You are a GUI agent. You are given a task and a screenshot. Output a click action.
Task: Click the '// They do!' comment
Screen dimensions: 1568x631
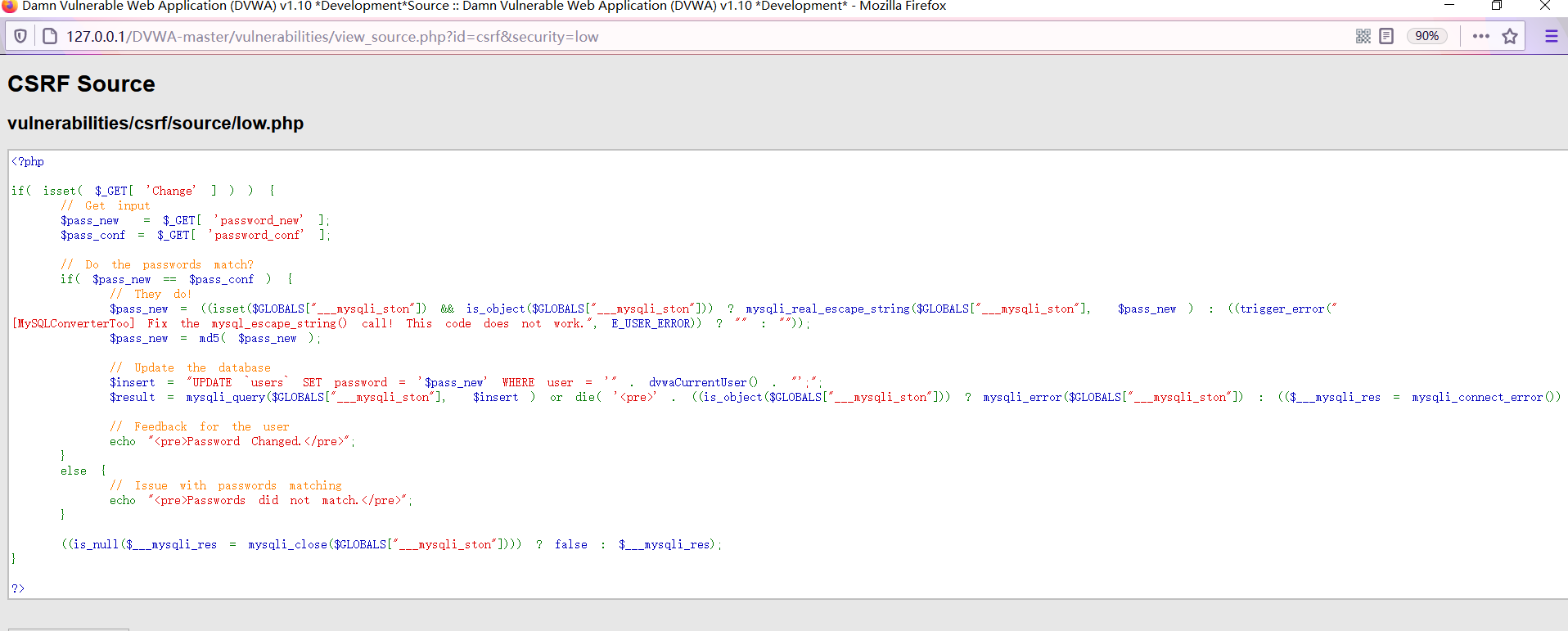[x=151, y=295]
